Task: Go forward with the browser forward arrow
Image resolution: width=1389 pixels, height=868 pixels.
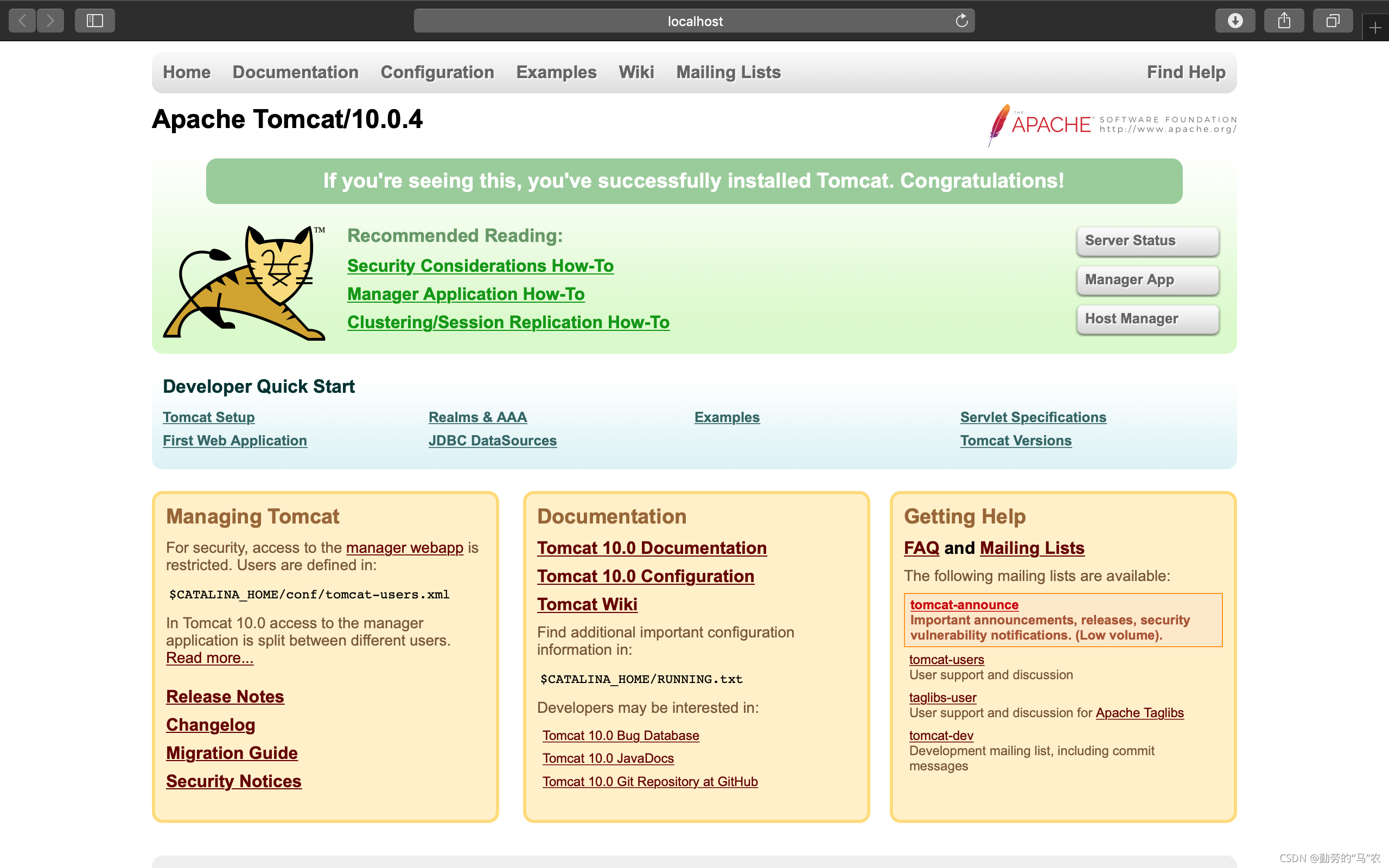Action: click(x=50, y=21)
